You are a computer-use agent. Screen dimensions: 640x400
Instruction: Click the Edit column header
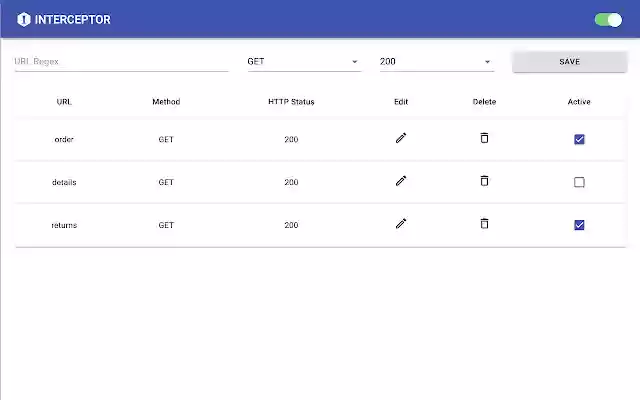click(401, 102)
